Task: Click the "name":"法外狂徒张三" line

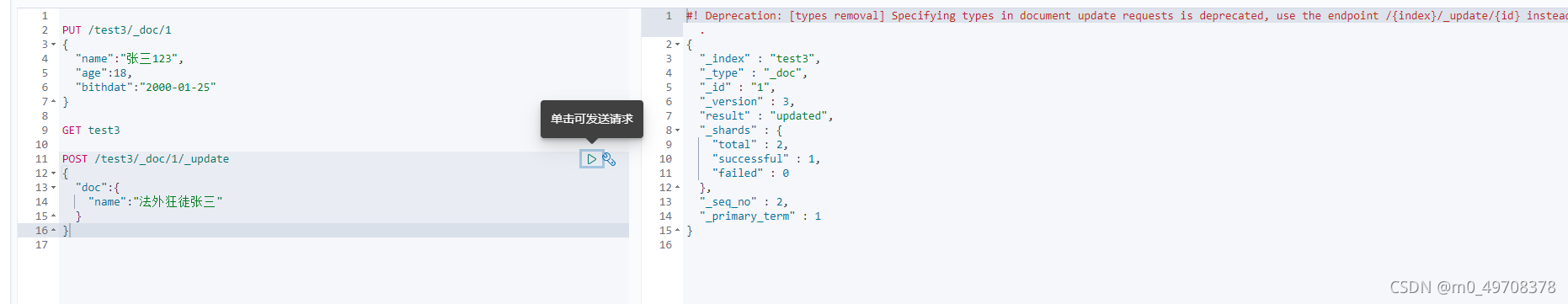Action: [155, 202]
